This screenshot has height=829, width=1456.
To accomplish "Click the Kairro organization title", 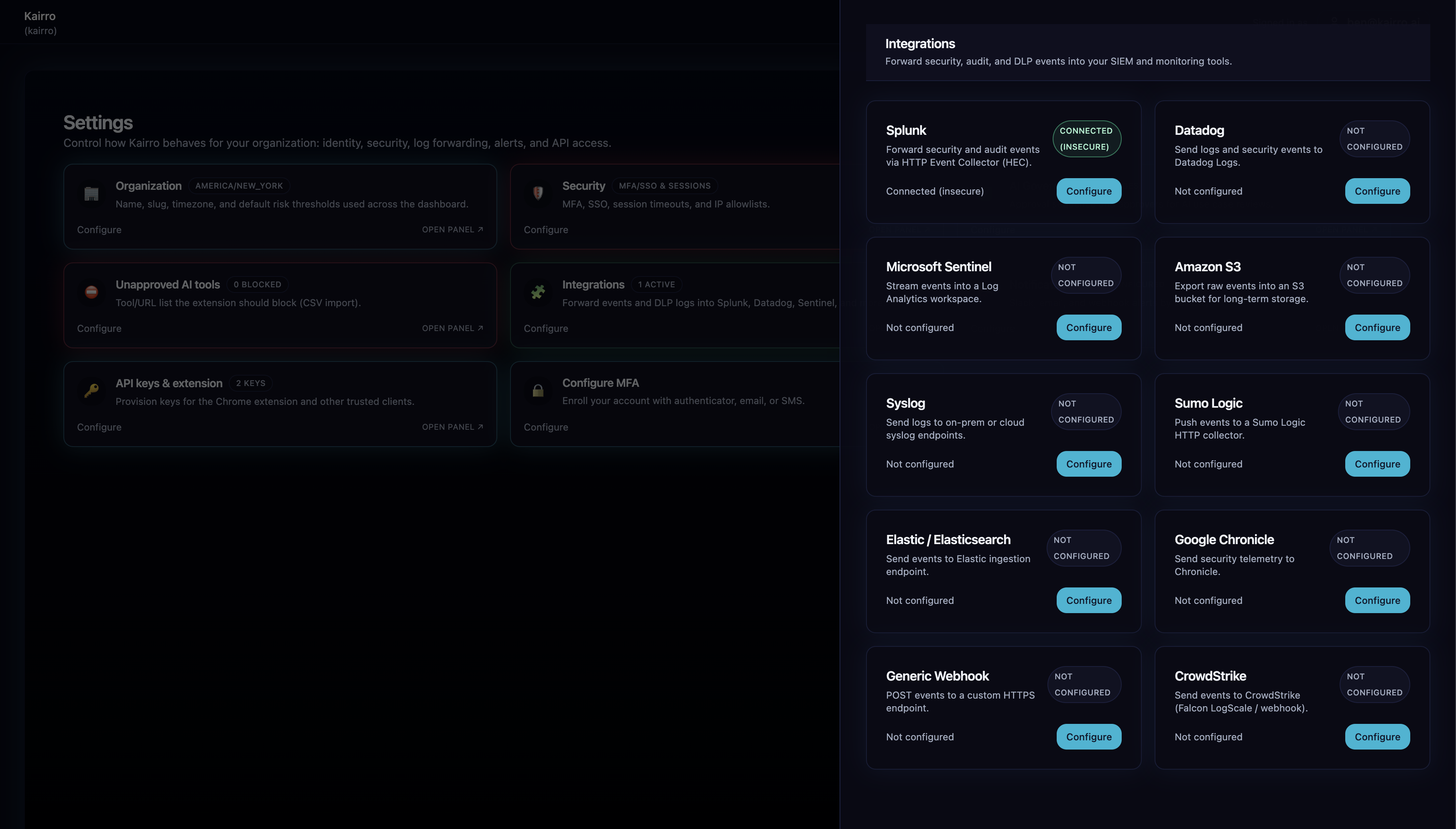I will point(40,16).
